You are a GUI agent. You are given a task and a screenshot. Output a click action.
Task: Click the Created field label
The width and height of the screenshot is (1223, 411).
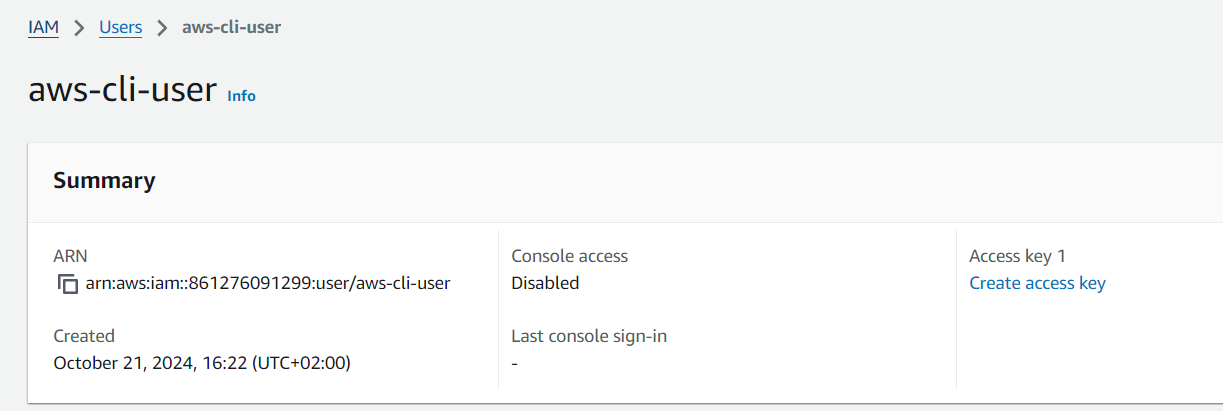[x=84, y=336]
